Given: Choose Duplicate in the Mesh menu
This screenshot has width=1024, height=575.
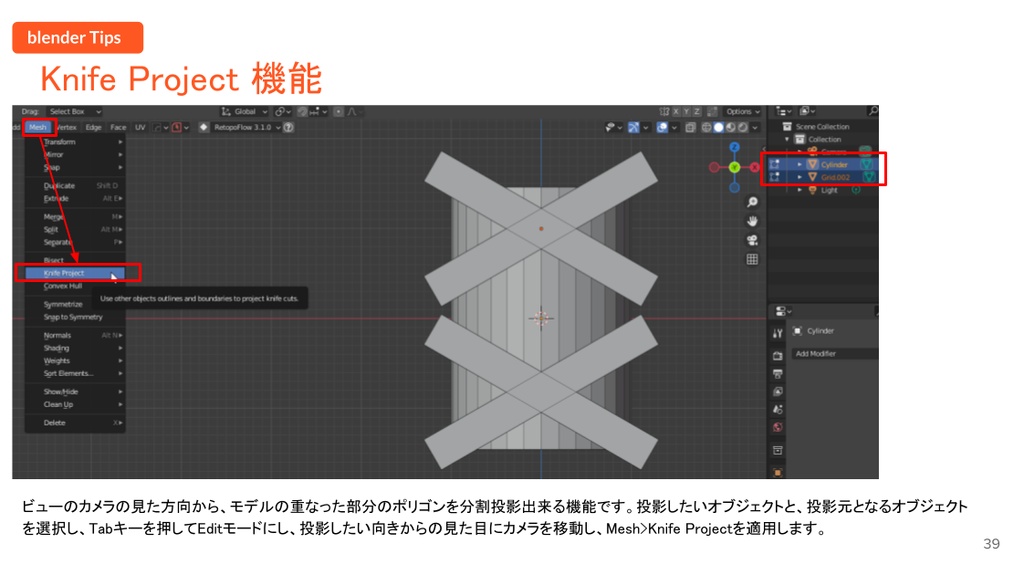Looking at the screenshot, I should 74,186.
